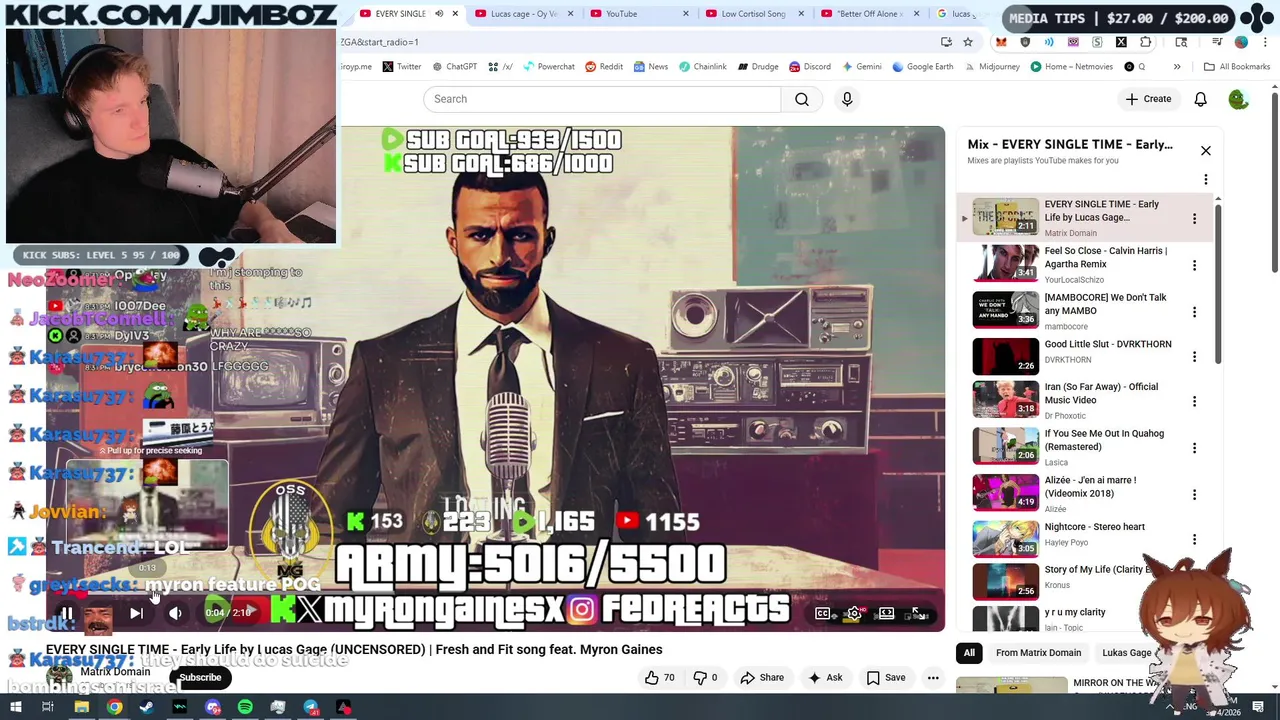Bookmark this page with star icon
This screenshot has width=1280, height=720.
point(967,42)
